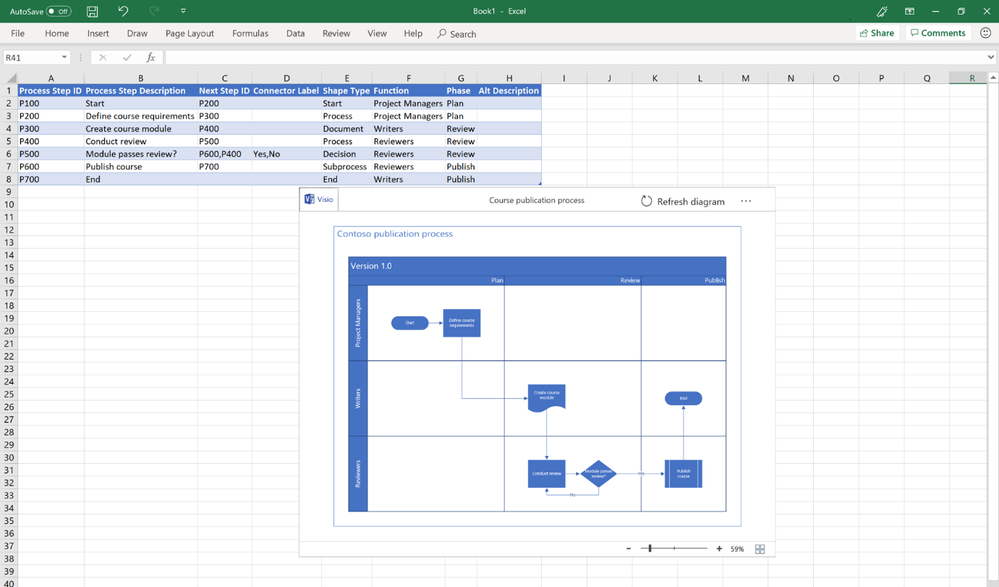Select column R header

pyautogui.click(x=972, y=78)
